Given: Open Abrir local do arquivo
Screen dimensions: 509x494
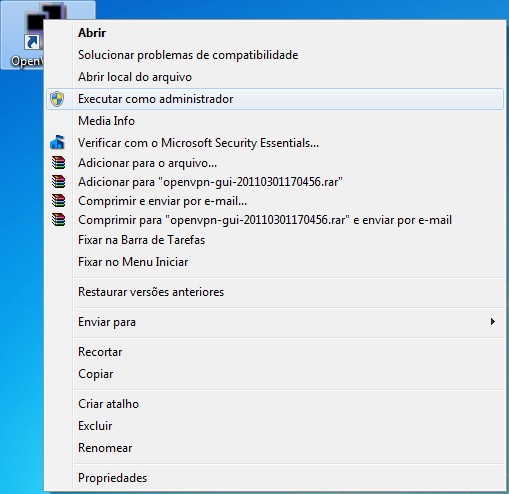Looking at the screenshot, I should tap(275, 77).
